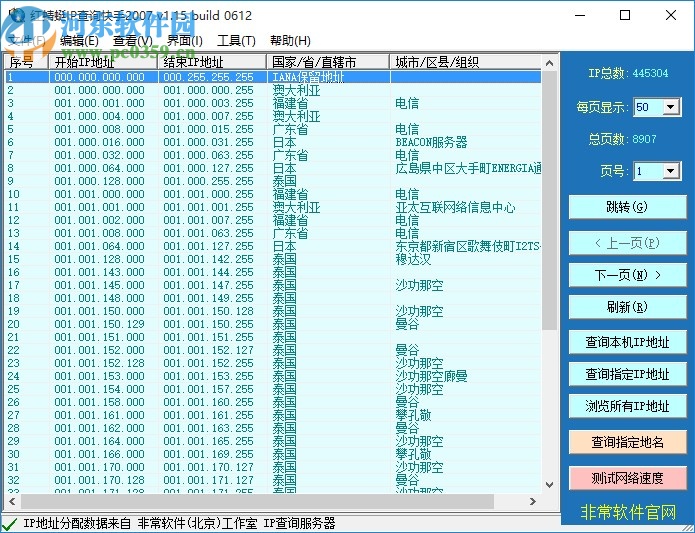Click the orange 查询指定地名 button
This screenshot has width=695, height=533.
click(x=627, y=442)
